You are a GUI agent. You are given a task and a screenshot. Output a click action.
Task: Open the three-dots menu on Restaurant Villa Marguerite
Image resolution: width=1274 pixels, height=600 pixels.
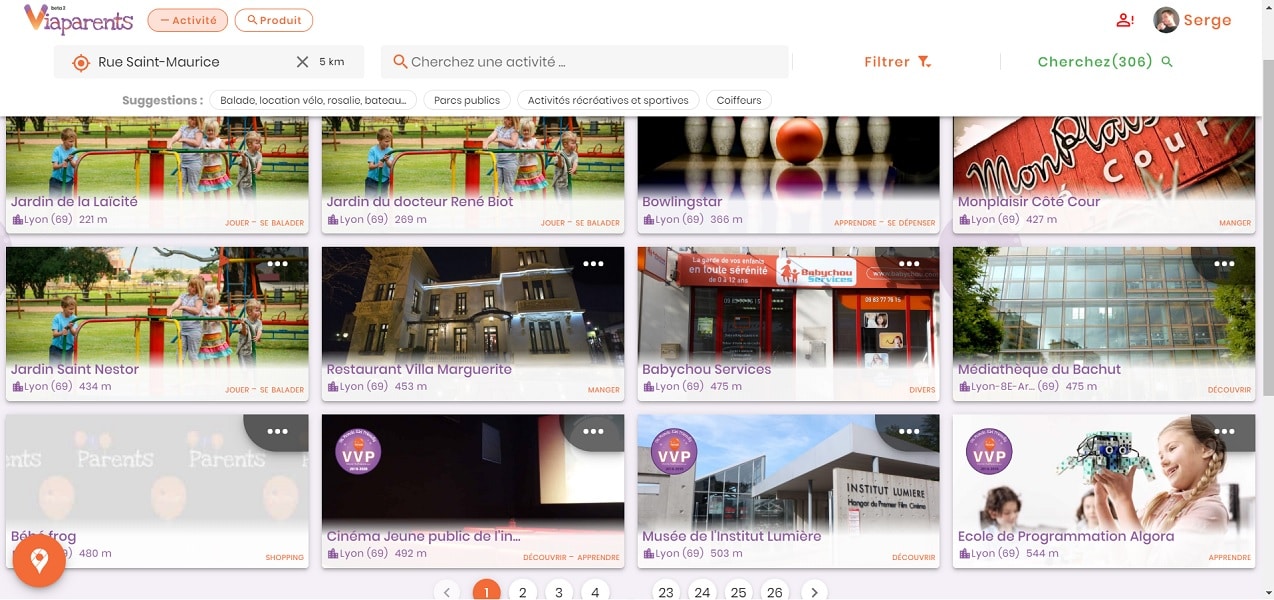tap(593, 264)
